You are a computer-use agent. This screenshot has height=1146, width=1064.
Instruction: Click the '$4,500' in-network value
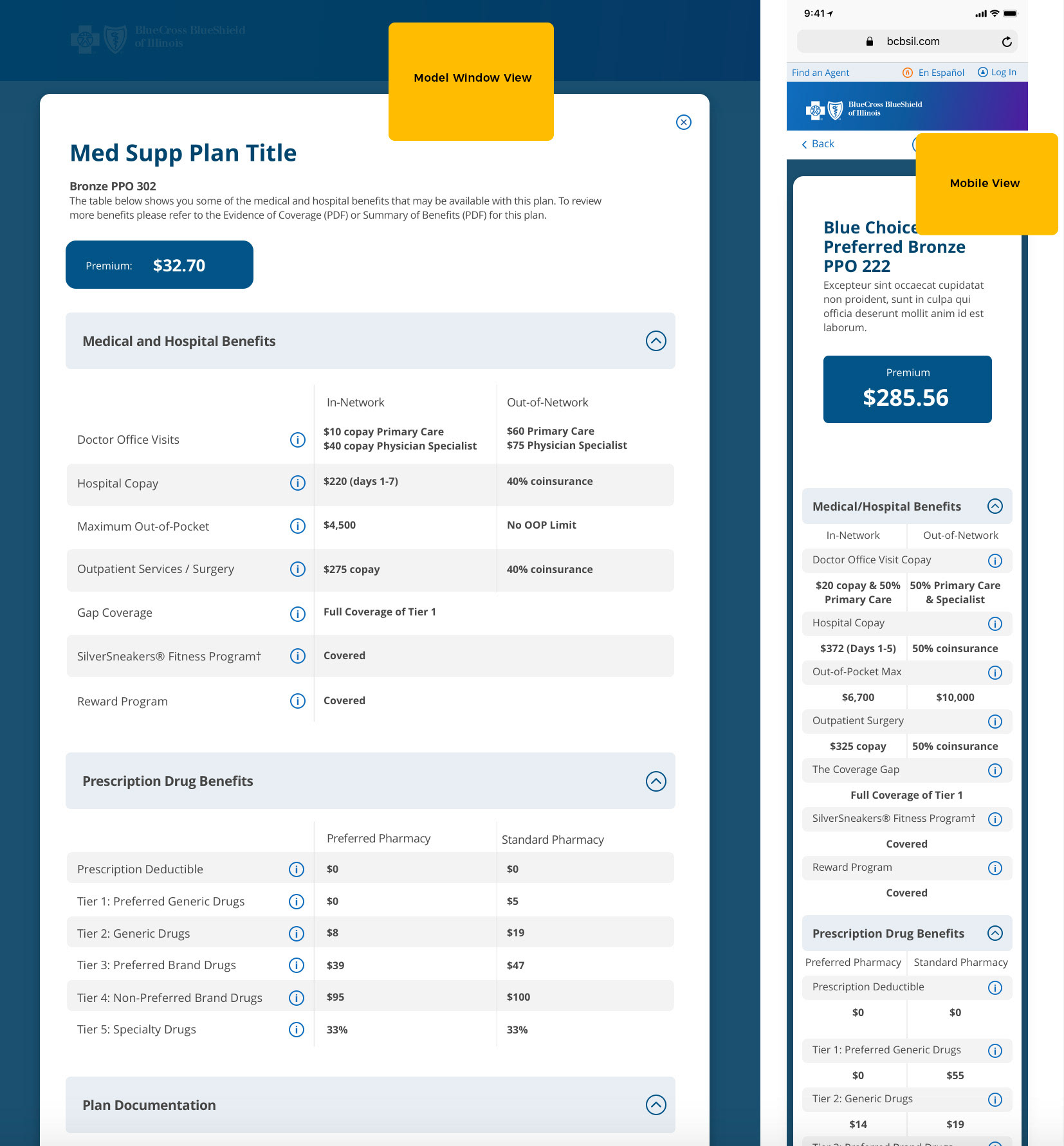pos(340,525)
